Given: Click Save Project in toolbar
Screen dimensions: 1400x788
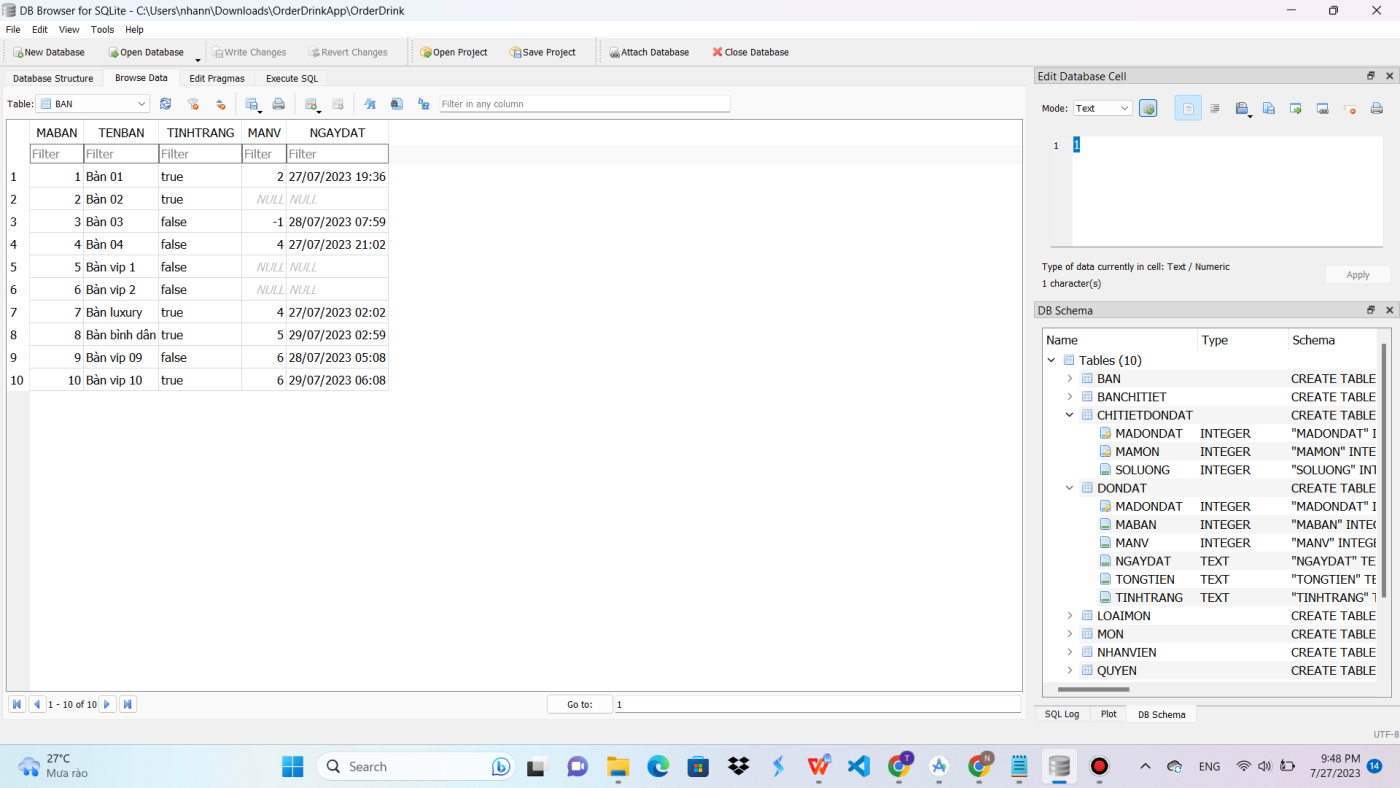Looking at the screenshot, I should pyautogui.click(x=542, y=52).
